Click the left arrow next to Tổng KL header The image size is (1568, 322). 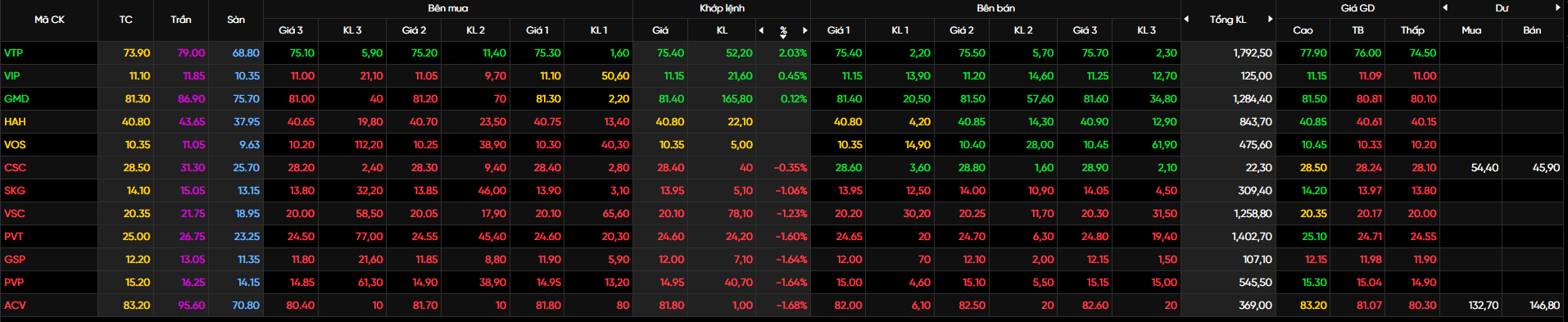[x=1186, y=19]
